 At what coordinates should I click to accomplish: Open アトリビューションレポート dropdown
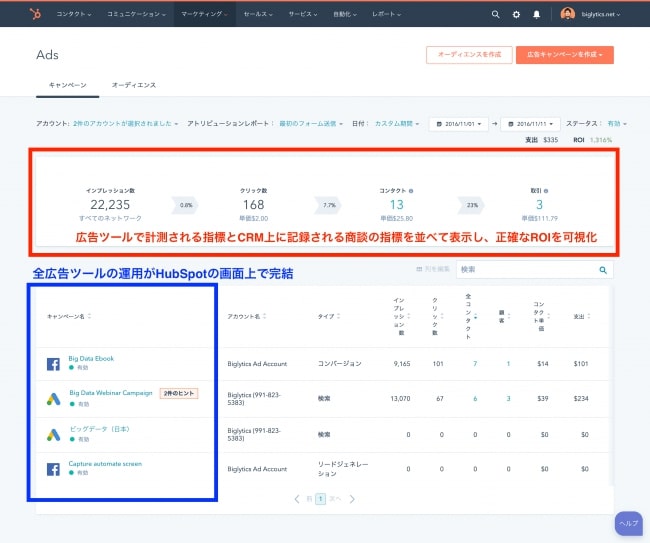[311, 124]
